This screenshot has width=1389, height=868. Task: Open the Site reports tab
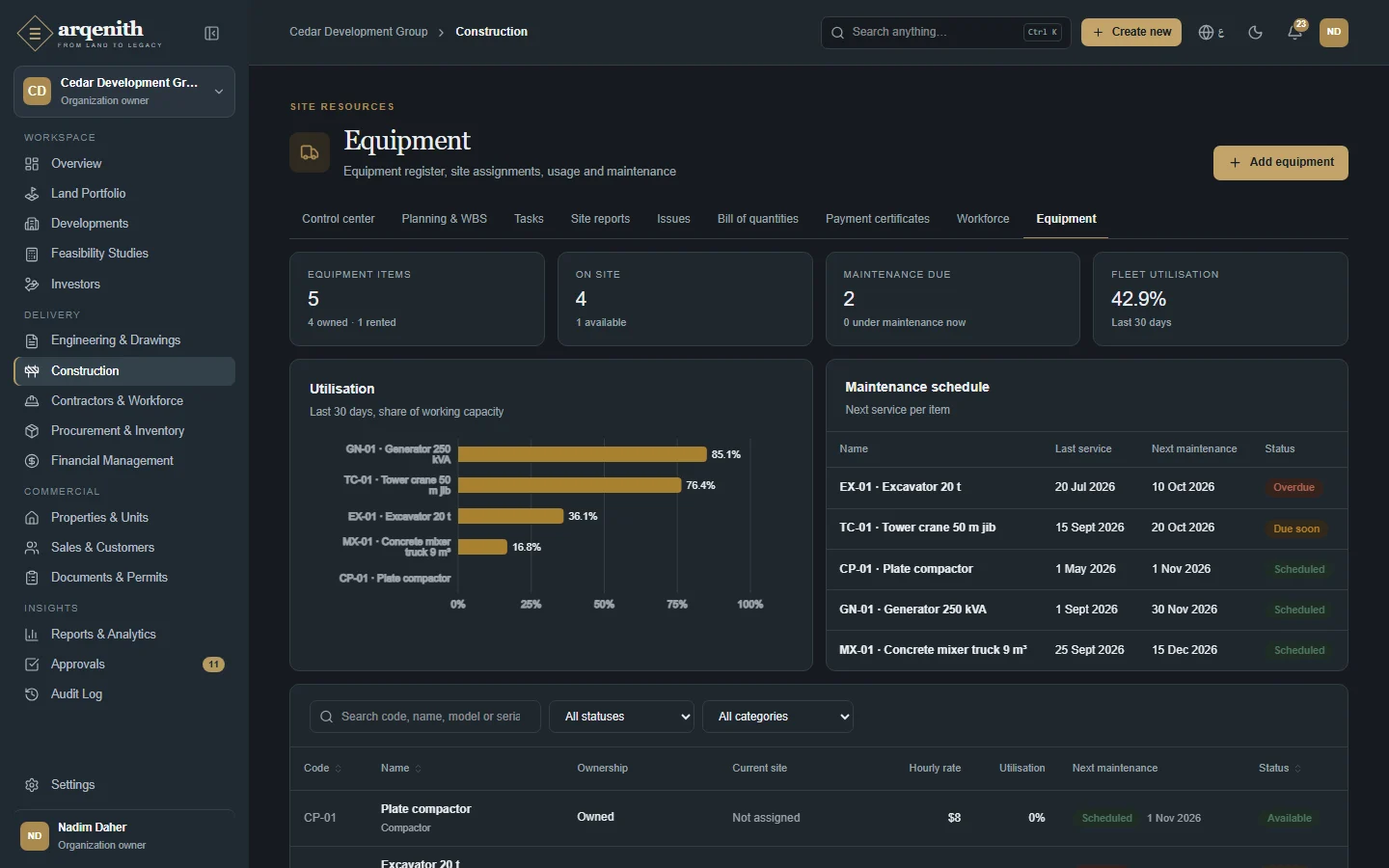click(x=600, y=219)
